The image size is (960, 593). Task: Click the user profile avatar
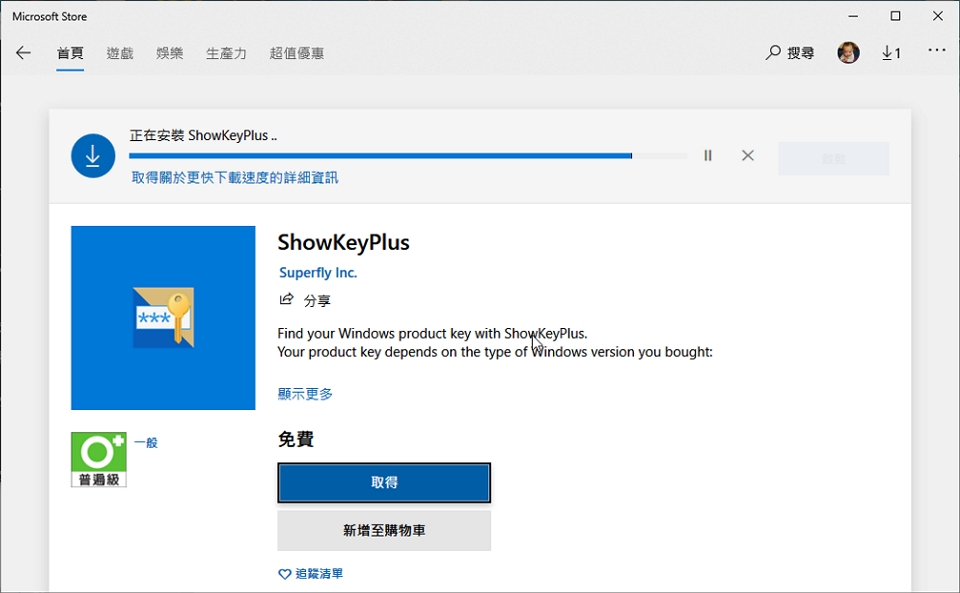click(x=848, y=52)
